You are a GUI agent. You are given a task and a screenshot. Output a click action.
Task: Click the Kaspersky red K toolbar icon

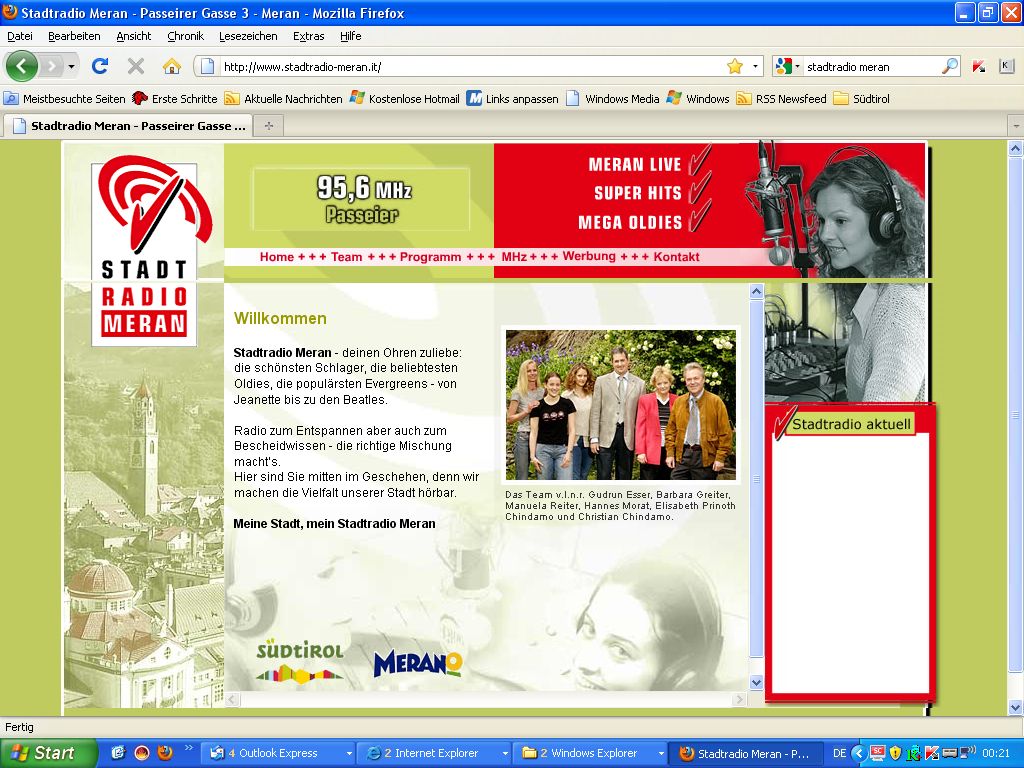click(x=978, y=66)
